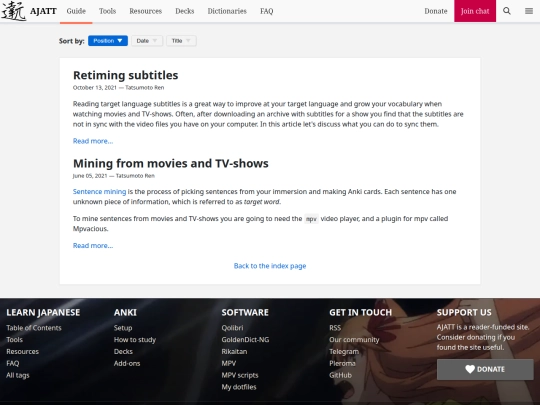
Task: Open the hamburger menu icon
Action: (x=529, y=11)
